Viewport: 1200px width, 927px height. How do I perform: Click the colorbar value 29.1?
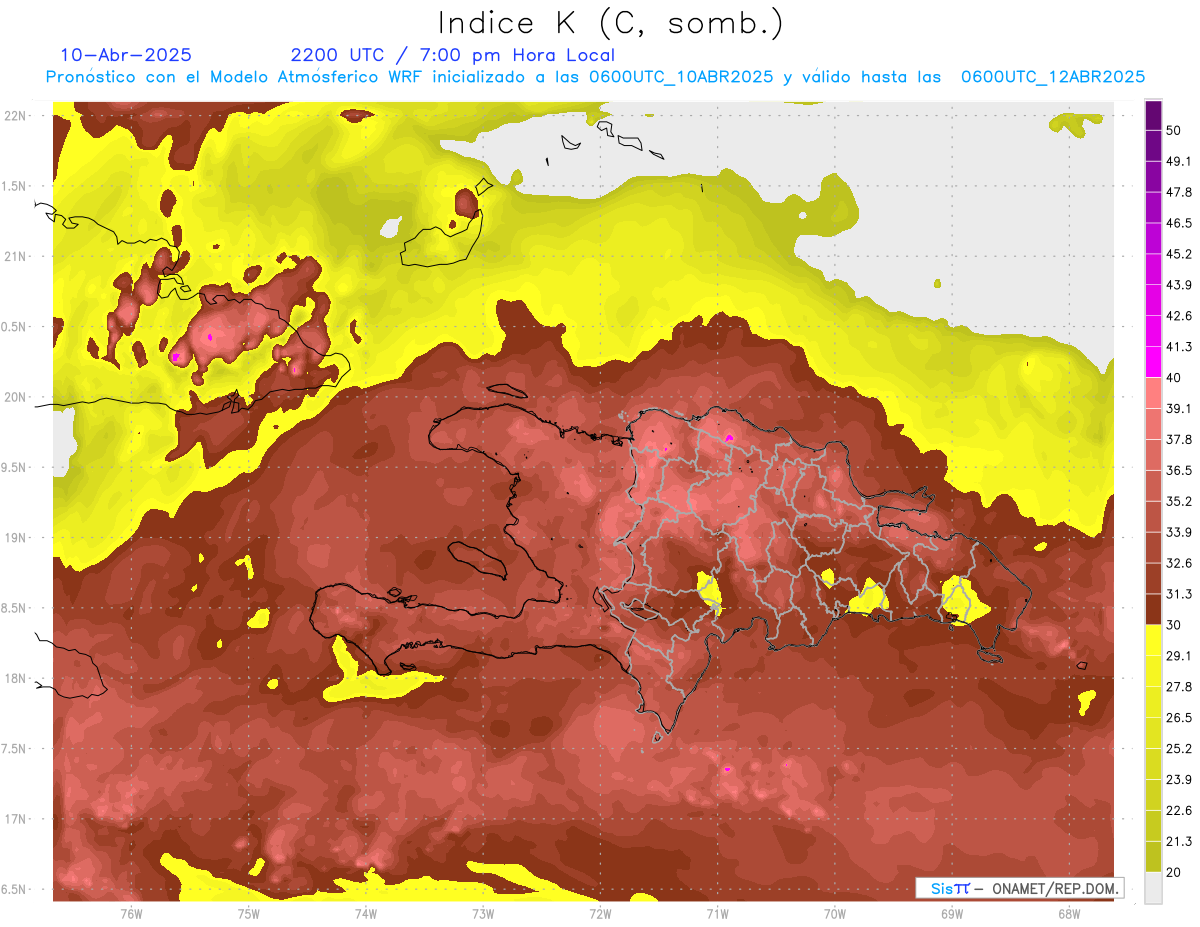[x=1179, y=656]
